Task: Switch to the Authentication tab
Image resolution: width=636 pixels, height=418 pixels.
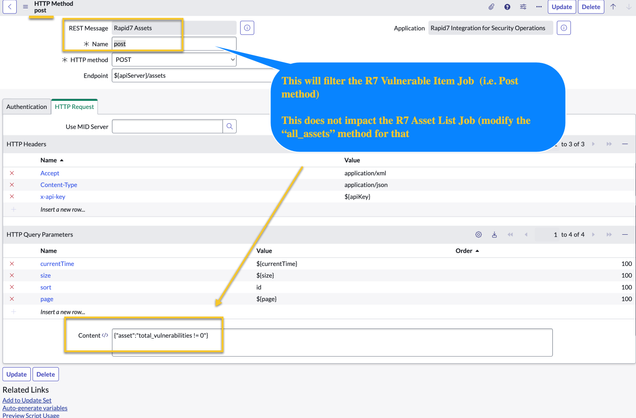Action: [x=26, y=107]
